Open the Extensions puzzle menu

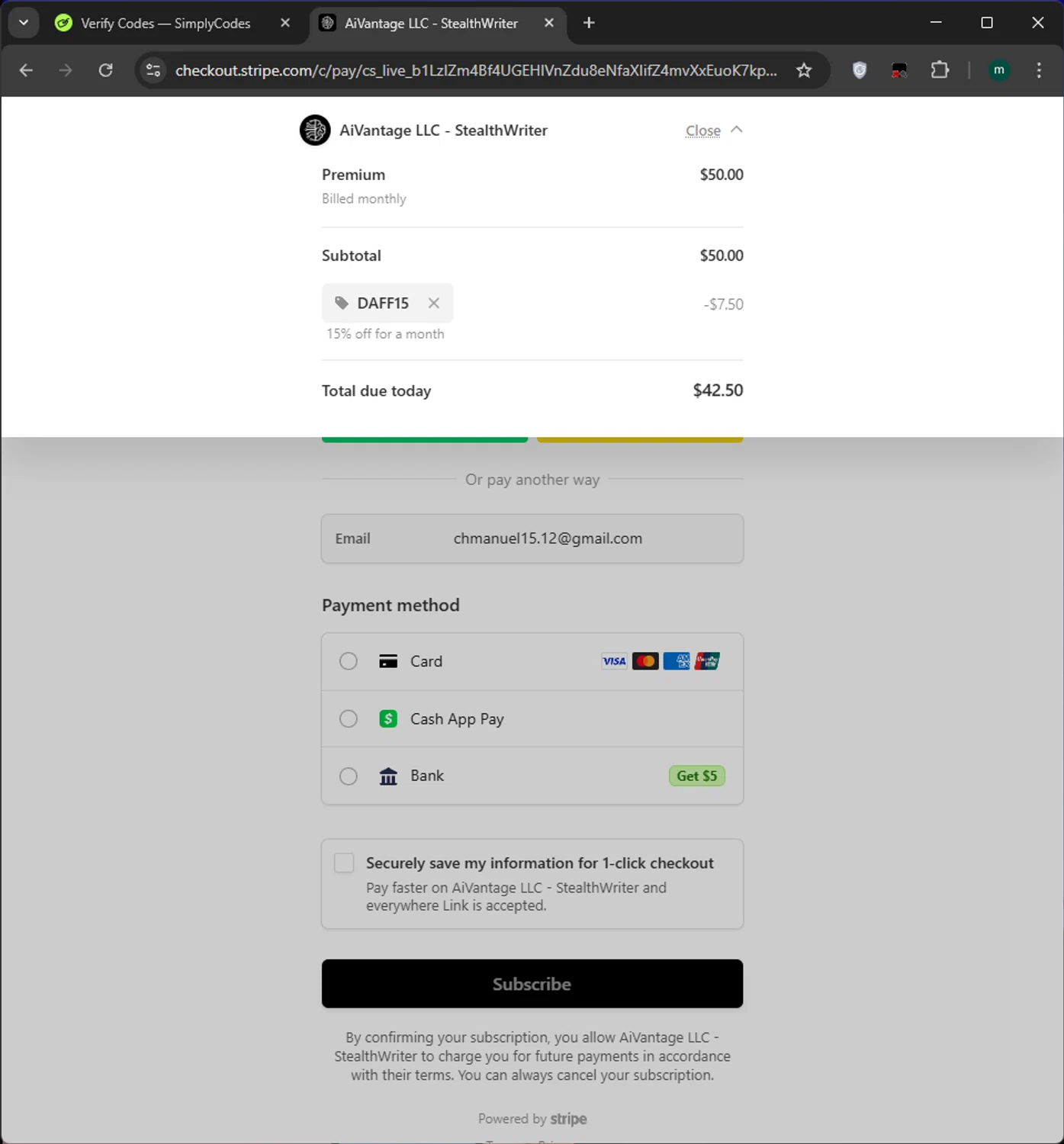pyautogui.click(x=940, y=70)
